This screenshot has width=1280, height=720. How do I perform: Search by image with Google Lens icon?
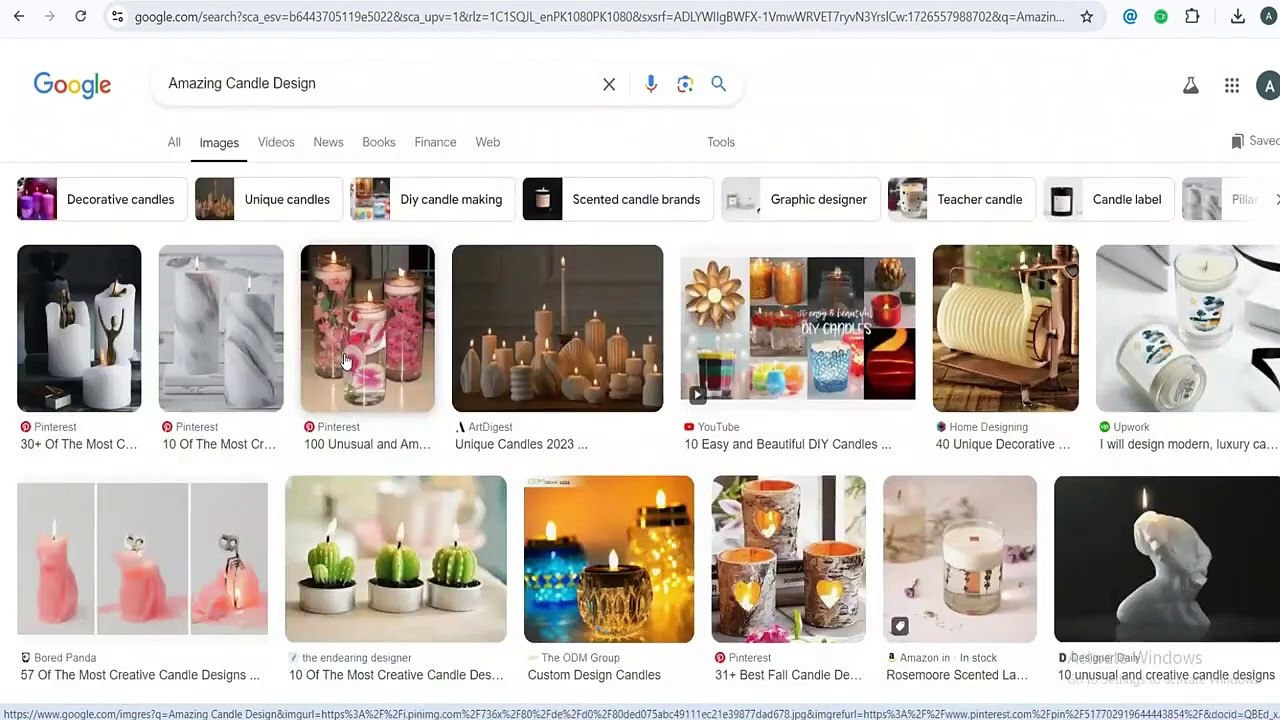(685, 84)
